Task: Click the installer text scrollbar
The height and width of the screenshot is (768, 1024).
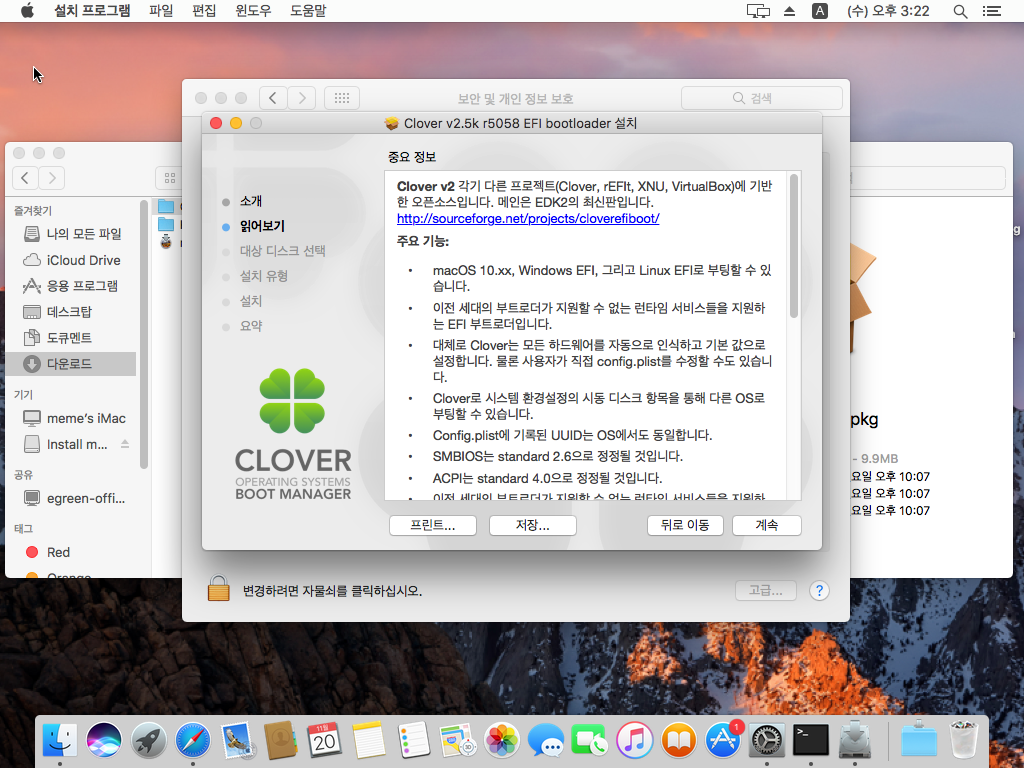Action: pyautogui.click(x=794, y=246)
